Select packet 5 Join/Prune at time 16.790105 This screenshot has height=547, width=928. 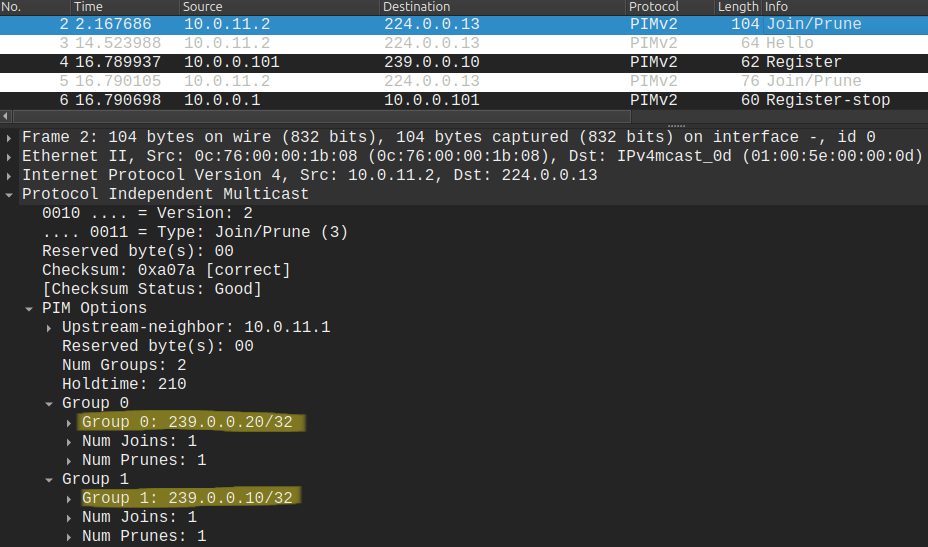[400, 81]
